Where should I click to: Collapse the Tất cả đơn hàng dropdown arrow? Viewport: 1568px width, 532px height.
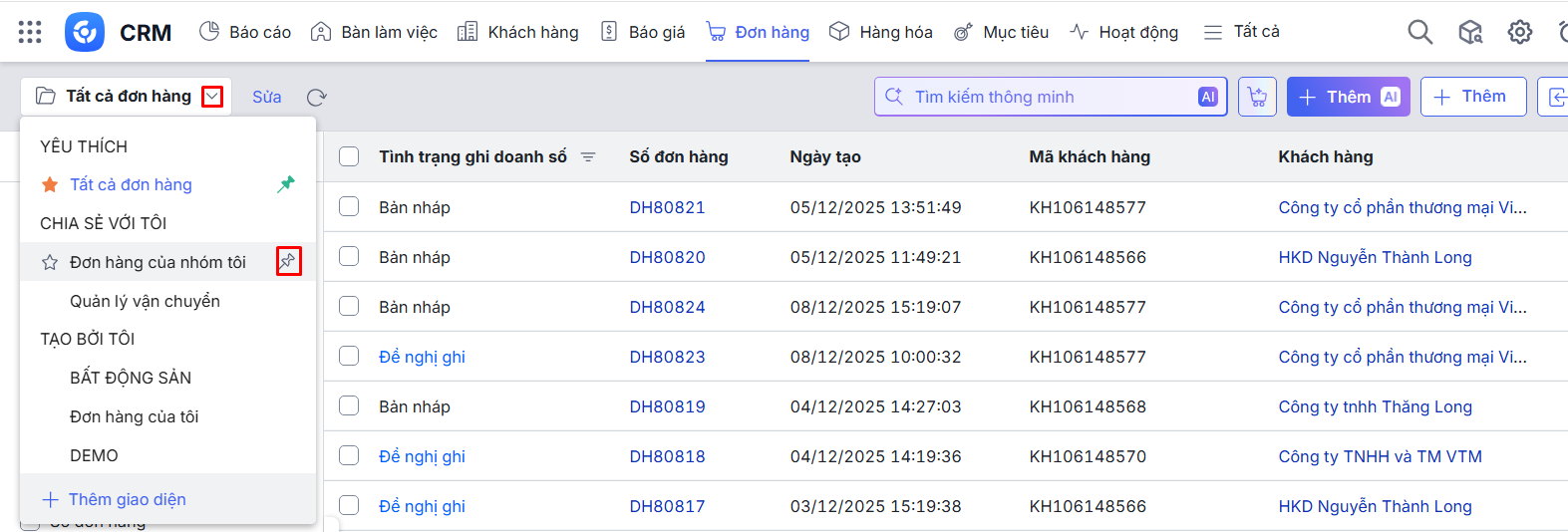pyautogui.click(x=212, y=97)
